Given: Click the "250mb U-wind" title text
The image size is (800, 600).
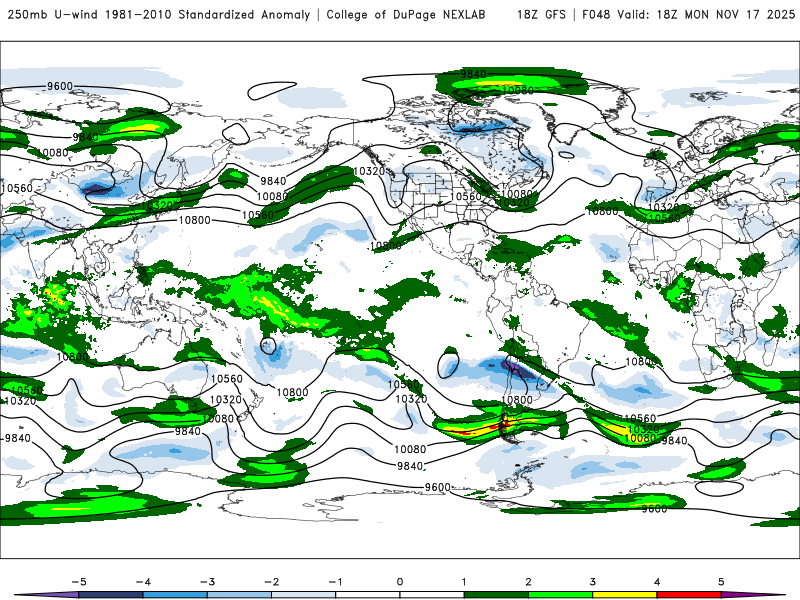Looking at the screenshot, I should coord(53,14).
